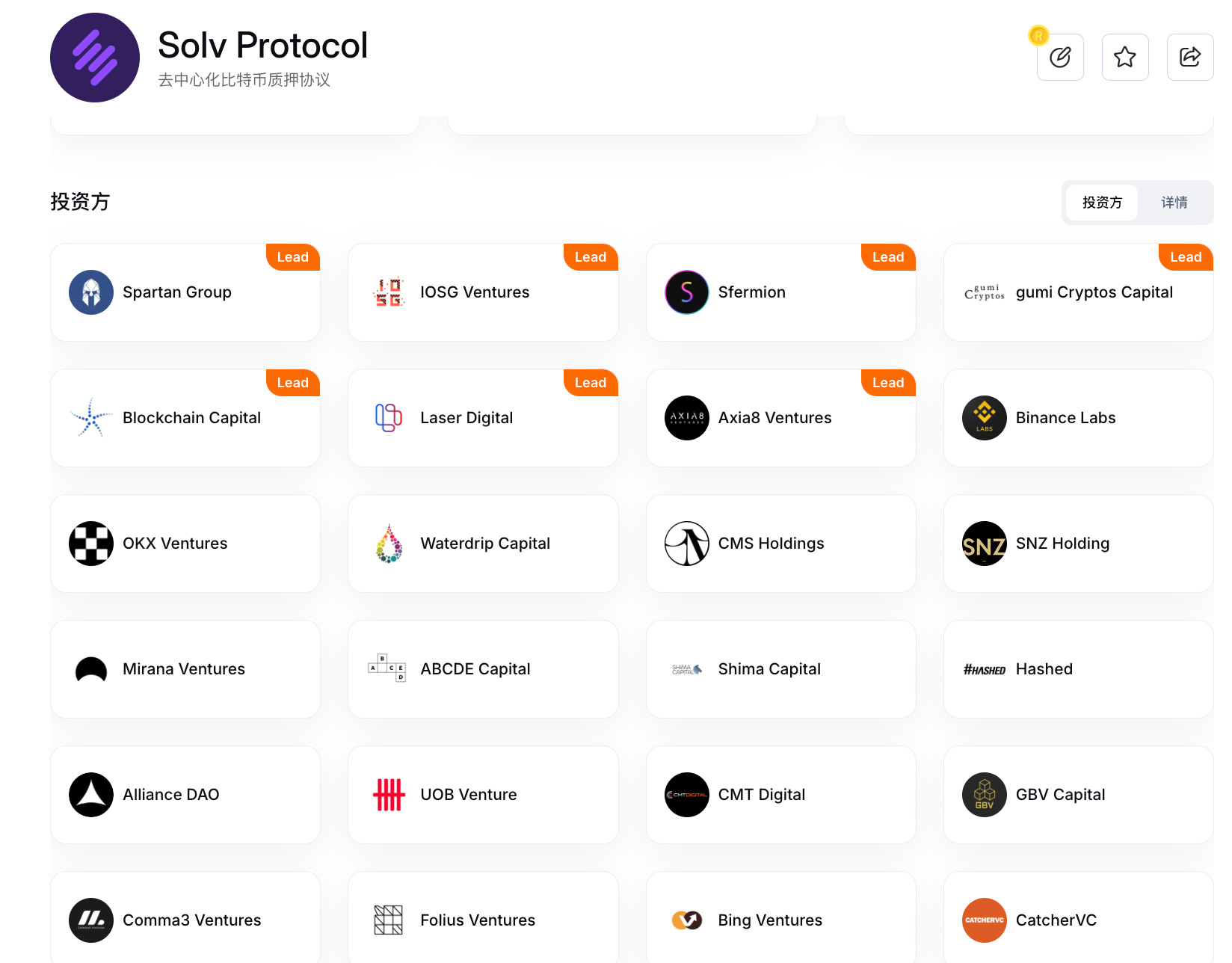Click the CatcherVC name text
Viewport: 1232px width, 963px height.
(1056, 920)
